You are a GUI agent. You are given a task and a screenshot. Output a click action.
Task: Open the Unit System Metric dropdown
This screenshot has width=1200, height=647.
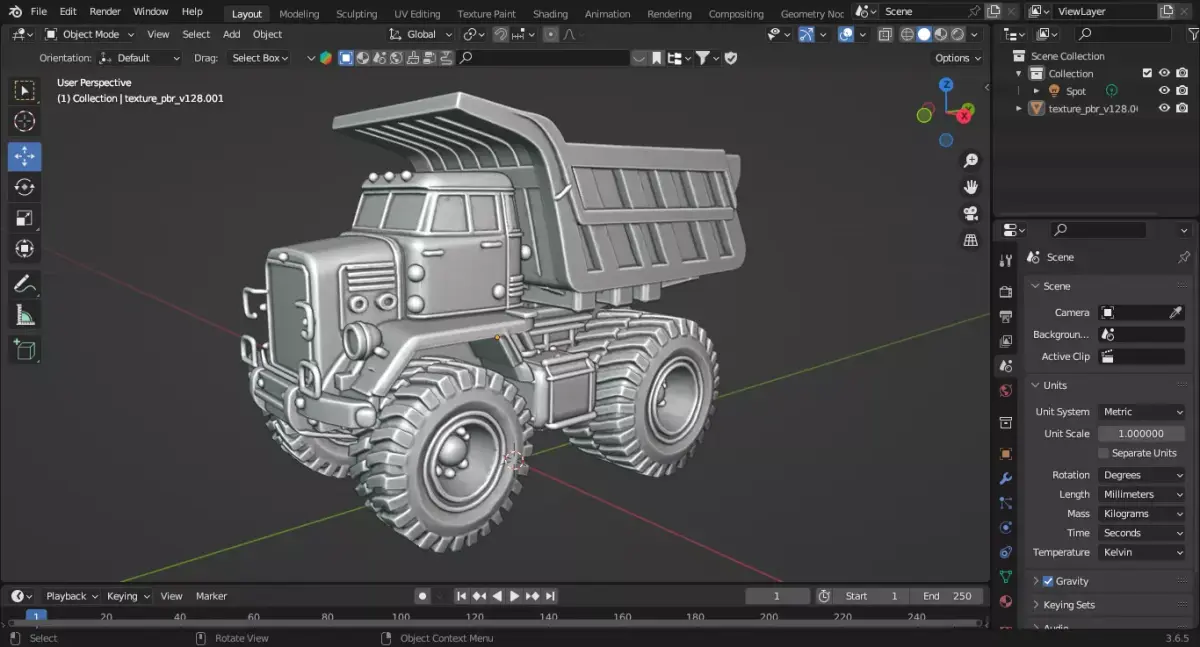pos(1141,412)
